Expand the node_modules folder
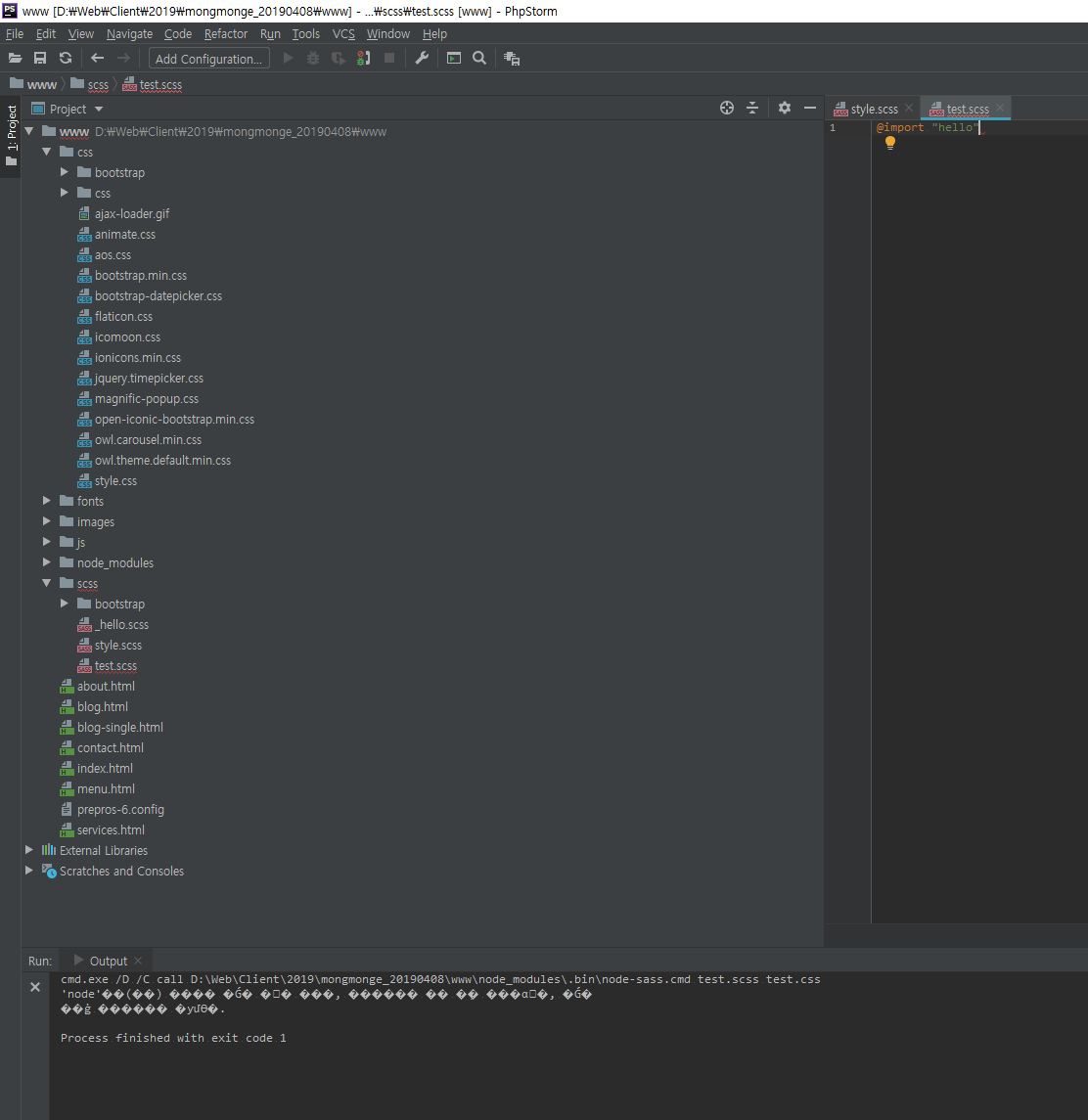 46,562
